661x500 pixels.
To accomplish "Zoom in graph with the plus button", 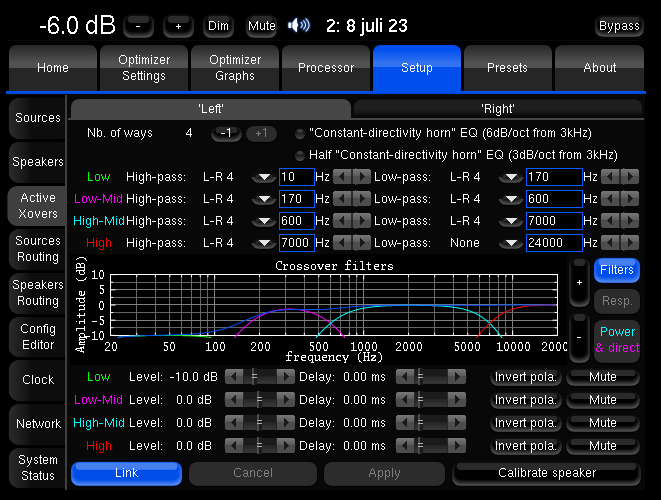I will [x=578, y=282].
